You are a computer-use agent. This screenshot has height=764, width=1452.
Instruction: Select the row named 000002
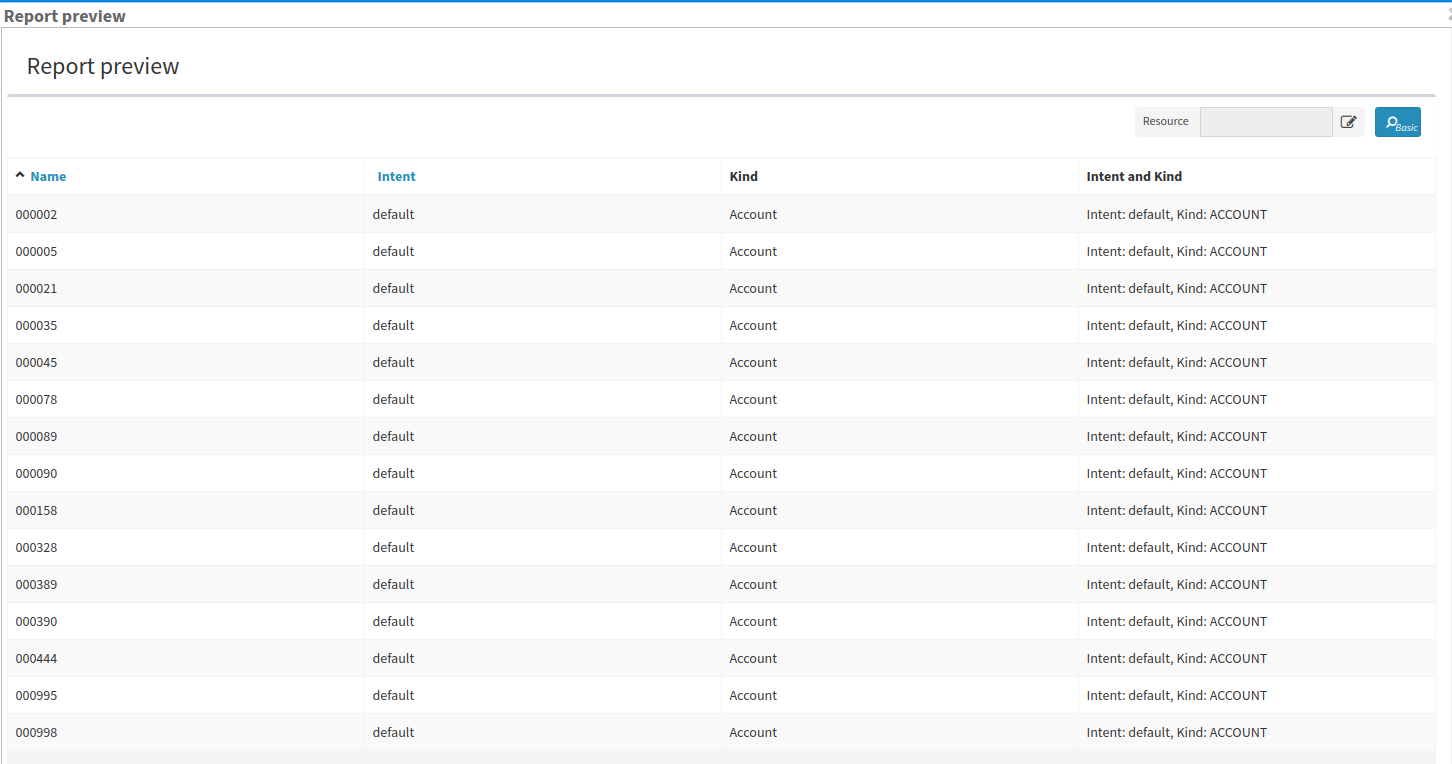[x=36, y=214]
